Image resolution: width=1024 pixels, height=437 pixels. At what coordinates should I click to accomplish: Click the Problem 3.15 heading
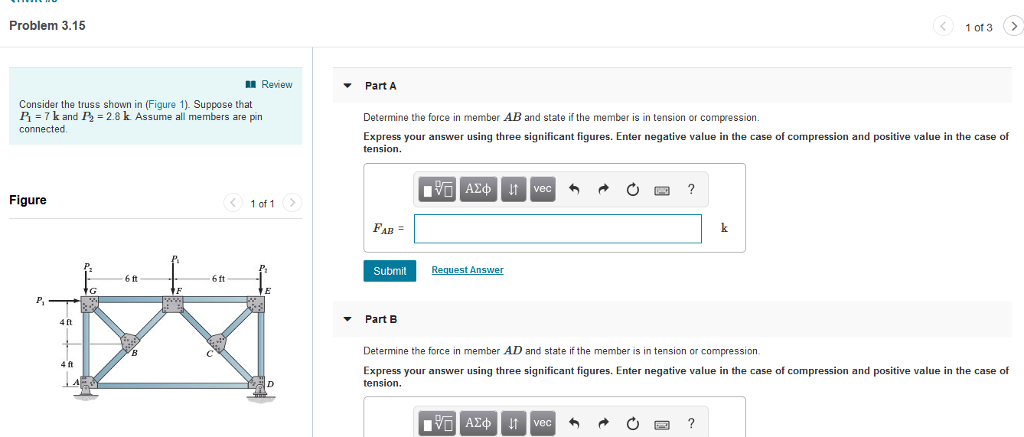point(47,25)
